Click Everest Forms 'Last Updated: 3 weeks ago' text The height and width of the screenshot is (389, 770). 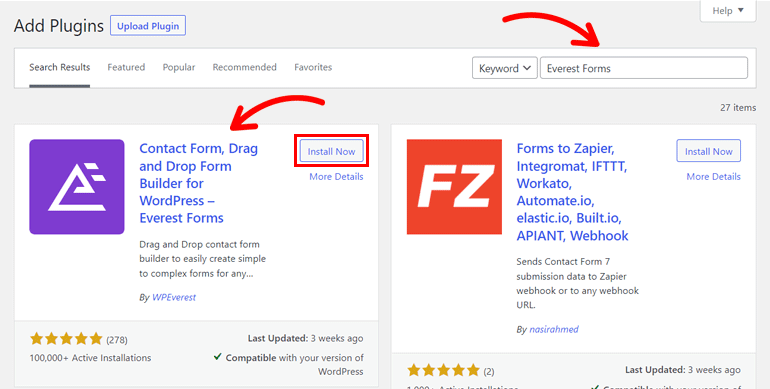[305, 338]
